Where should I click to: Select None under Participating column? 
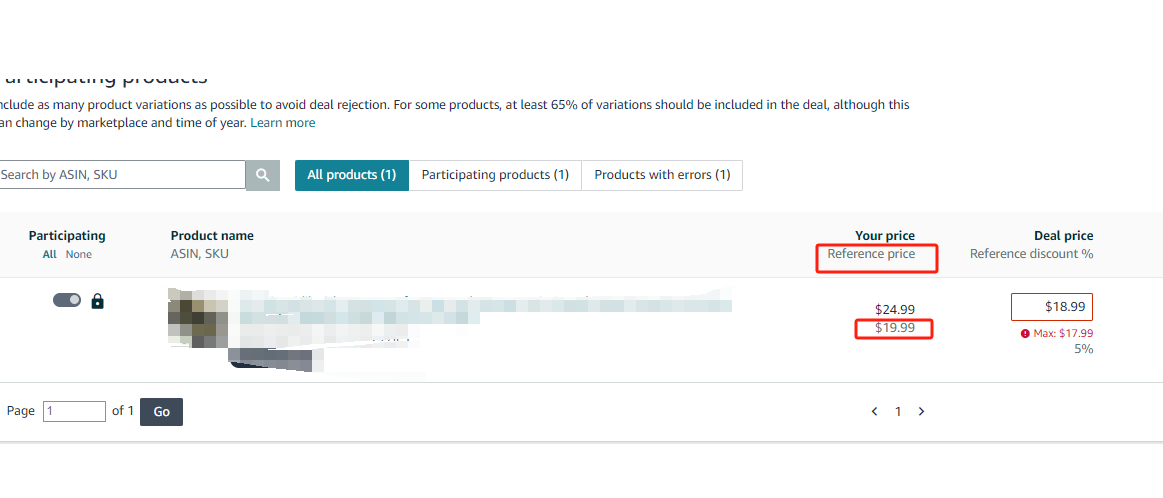point(79,254)
